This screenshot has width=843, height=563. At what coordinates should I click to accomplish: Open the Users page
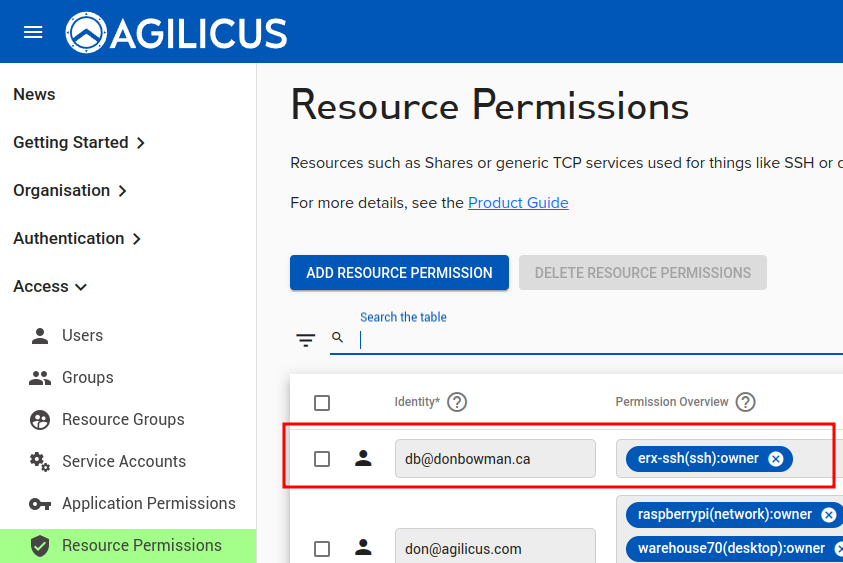point(82,336)
